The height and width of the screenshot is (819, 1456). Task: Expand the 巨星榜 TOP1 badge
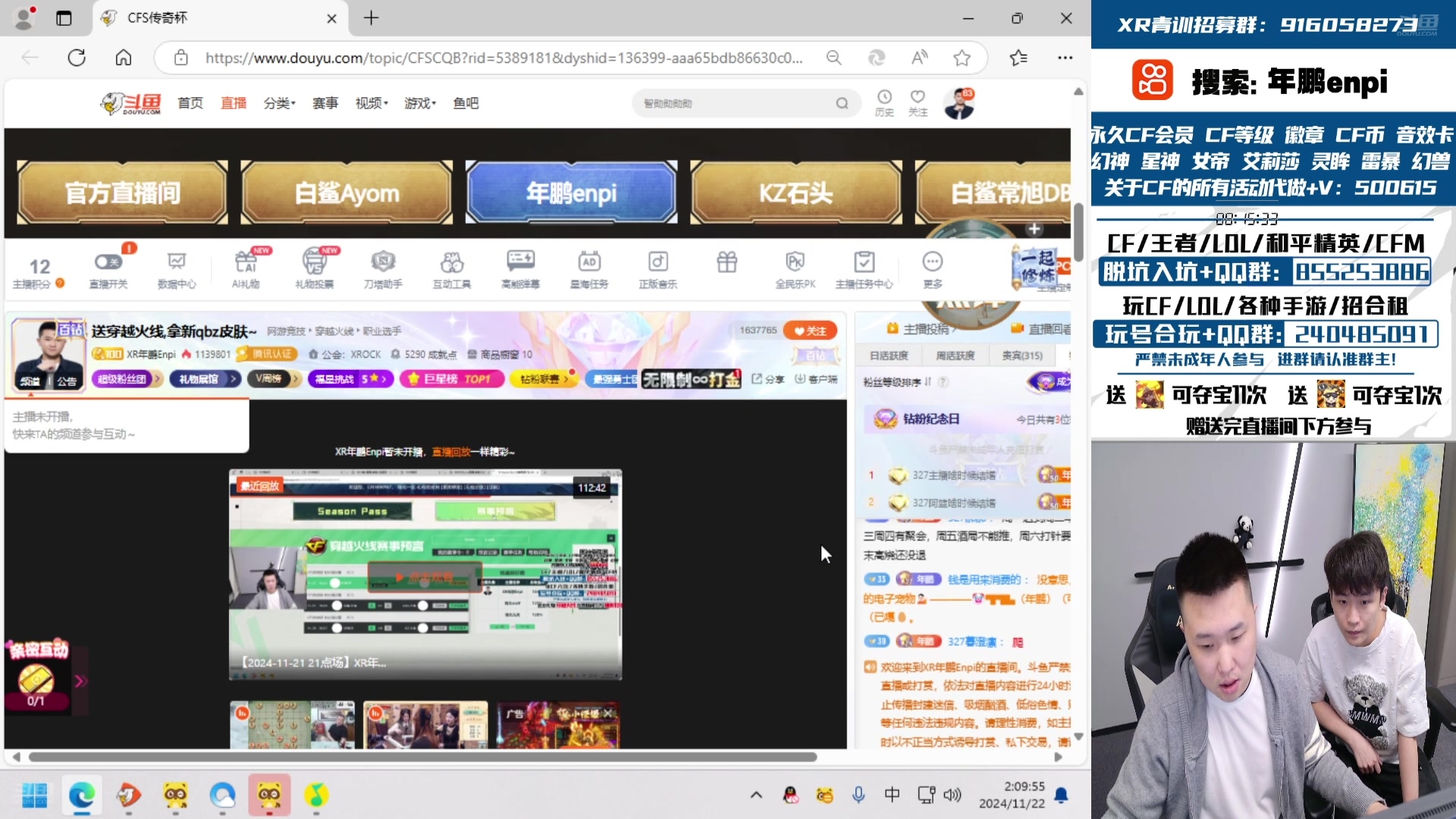click(452, 378)
